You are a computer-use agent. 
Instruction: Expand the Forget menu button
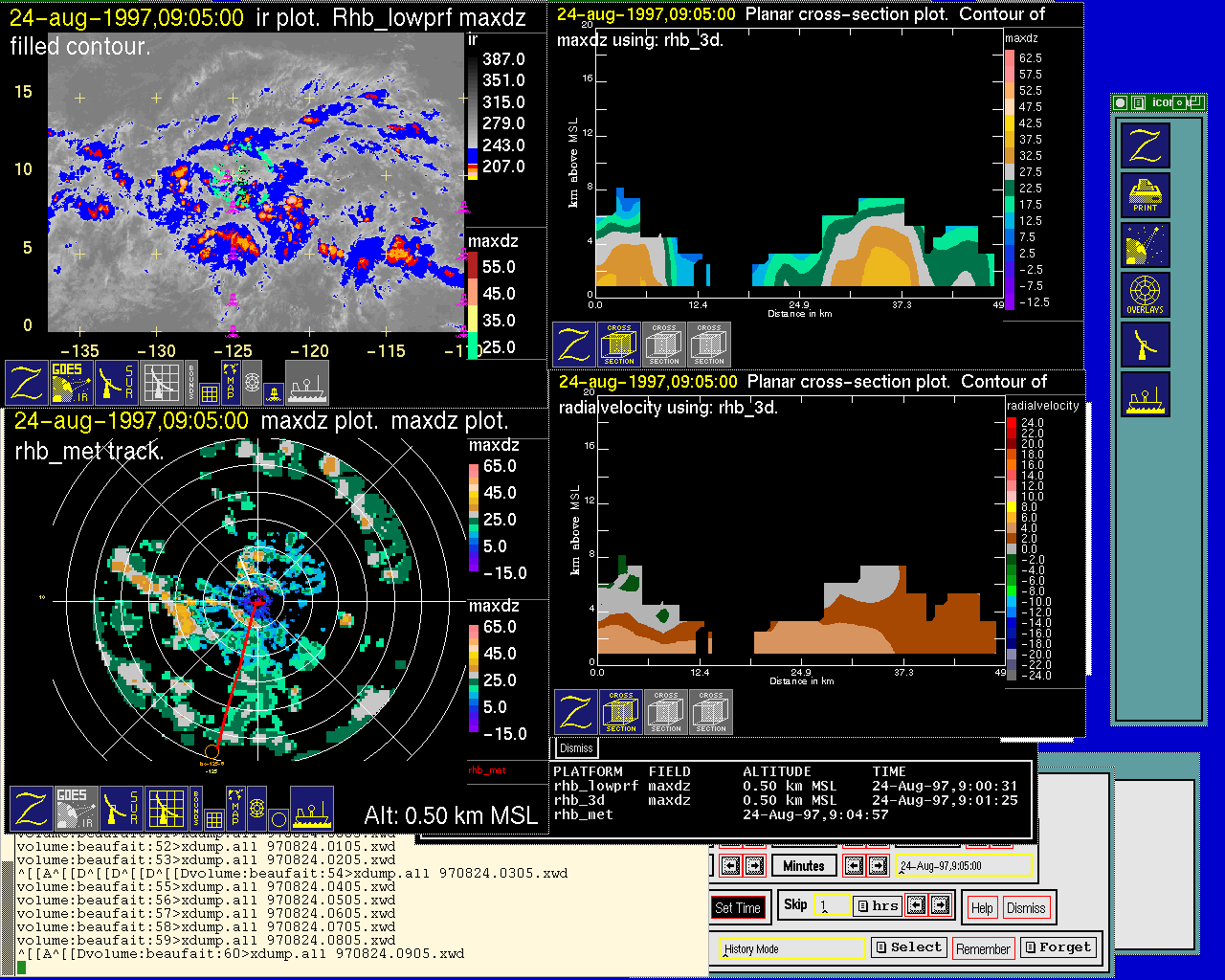coord(1057,947)
